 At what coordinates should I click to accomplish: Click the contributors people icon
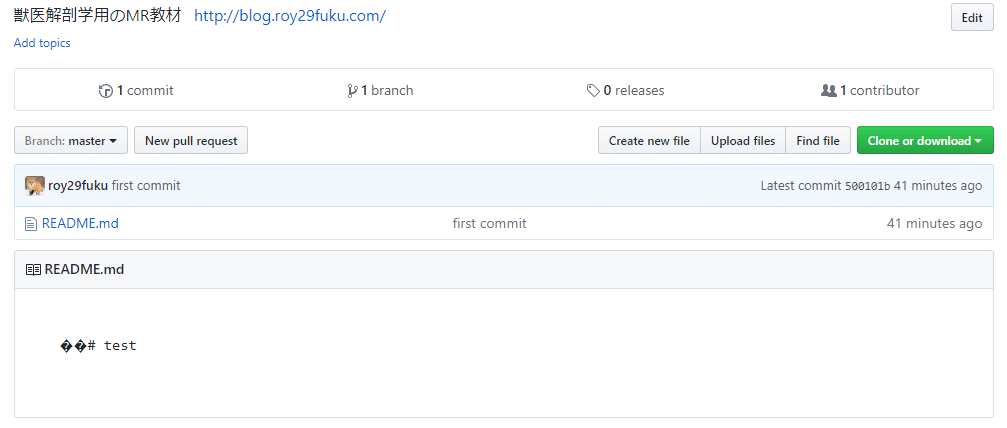pos(828,91)
